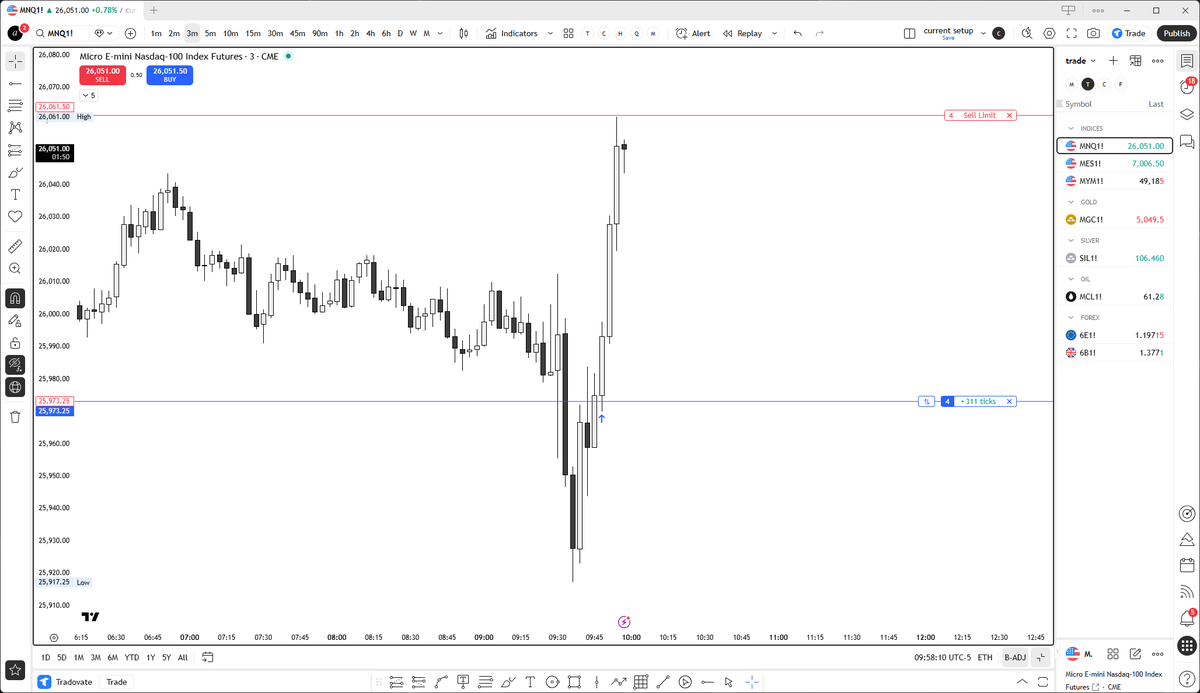The width and height of the screenshot is (1200, 693).
Task: Collapse the INDICES watchlist section
Action: tap(1071, 128)
